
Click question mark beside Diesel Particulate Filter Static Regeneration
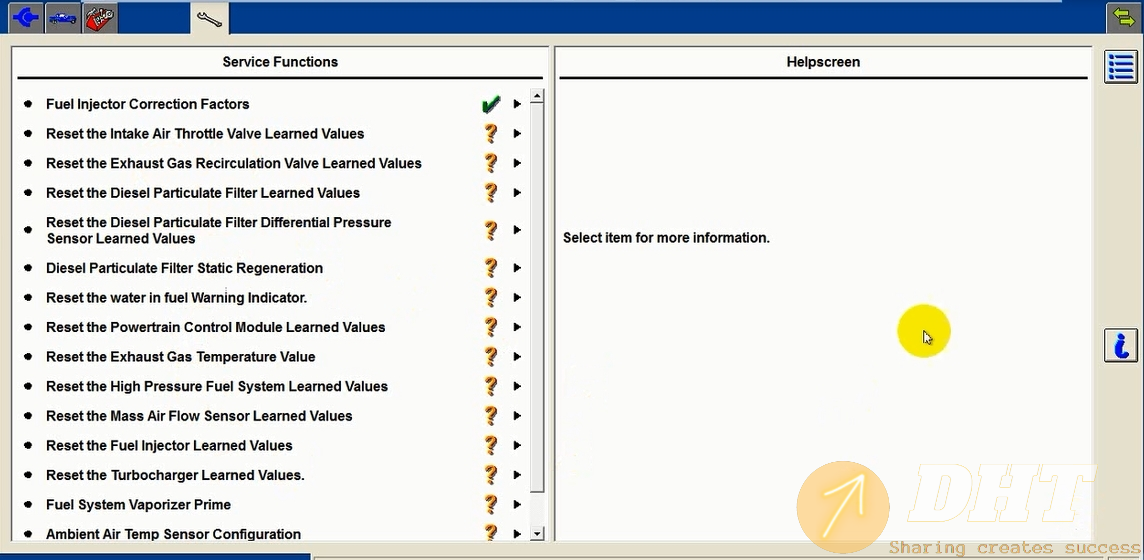491,268
